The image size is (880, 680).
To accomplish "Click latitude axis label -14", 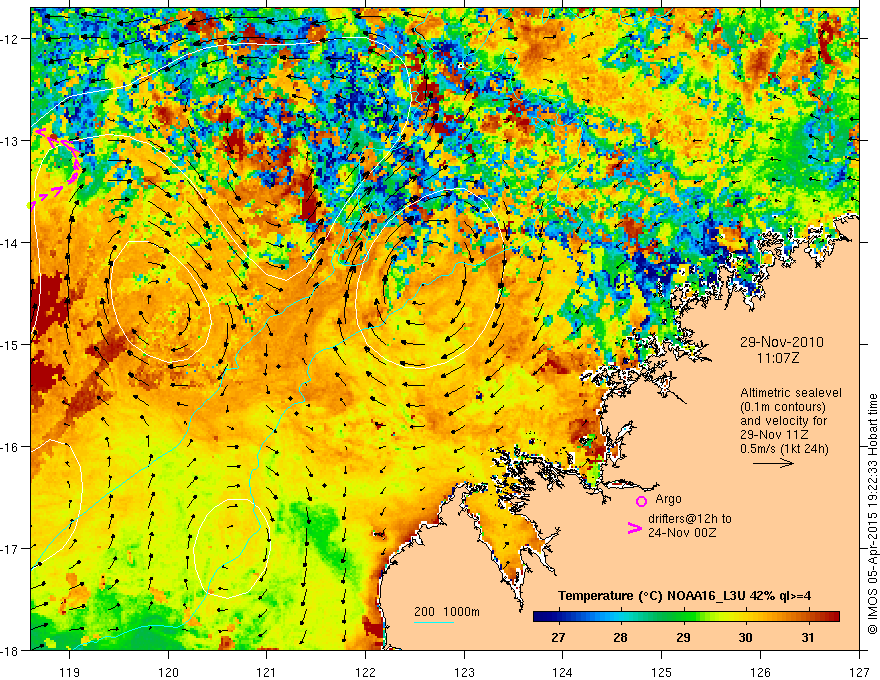I will [11, 243].
